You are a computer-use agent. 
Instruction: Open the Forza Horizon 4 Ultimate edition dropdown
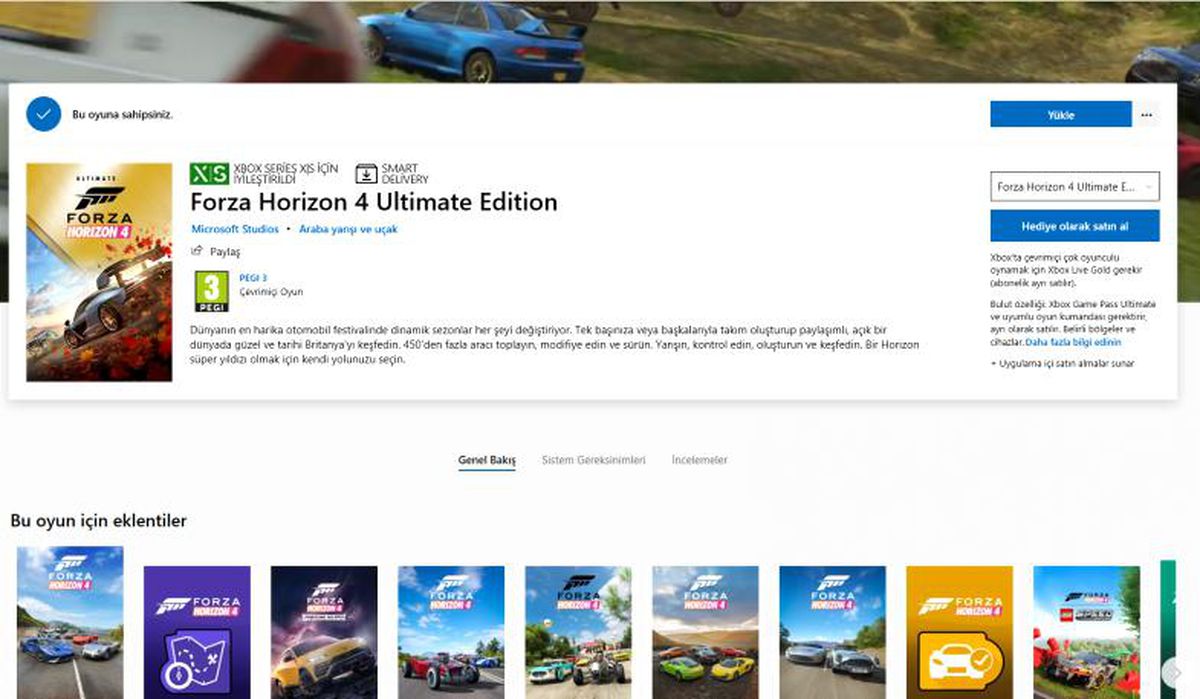coord(1075,187)
